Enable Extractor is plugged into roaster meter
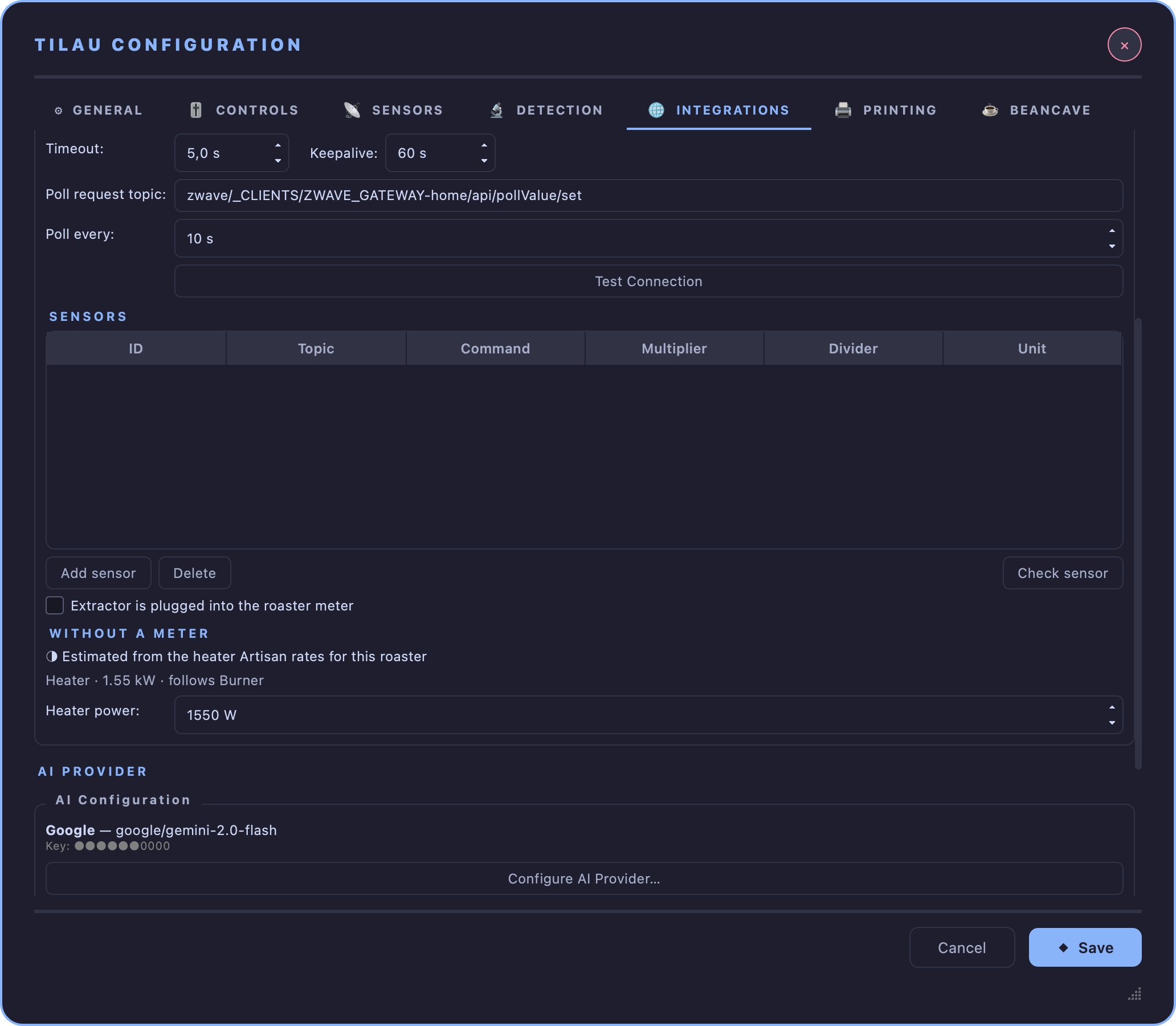The image size is (1176, 1026). [54, 605]
